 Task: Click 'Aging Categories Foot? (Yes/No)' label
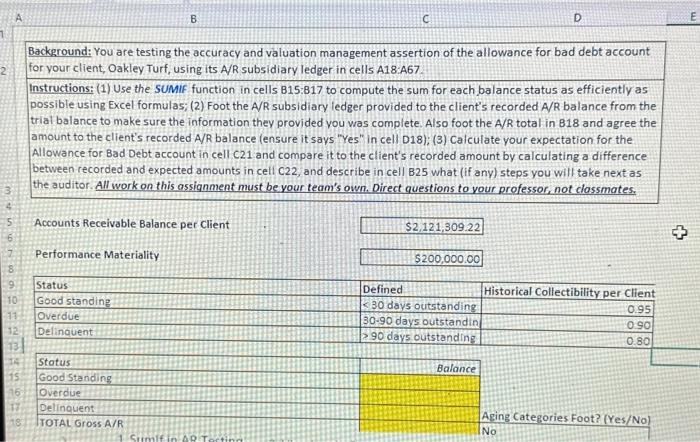[x=566, y=418]
